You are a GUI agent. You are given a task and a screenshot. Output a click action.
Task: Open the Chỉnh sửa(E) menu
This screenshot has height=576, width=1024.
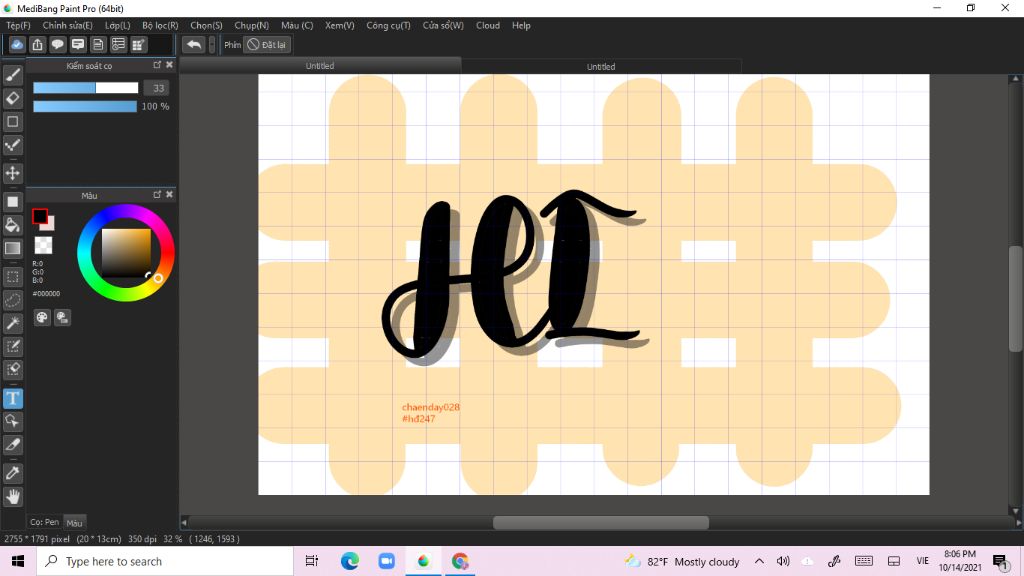[x=67, y=25]
